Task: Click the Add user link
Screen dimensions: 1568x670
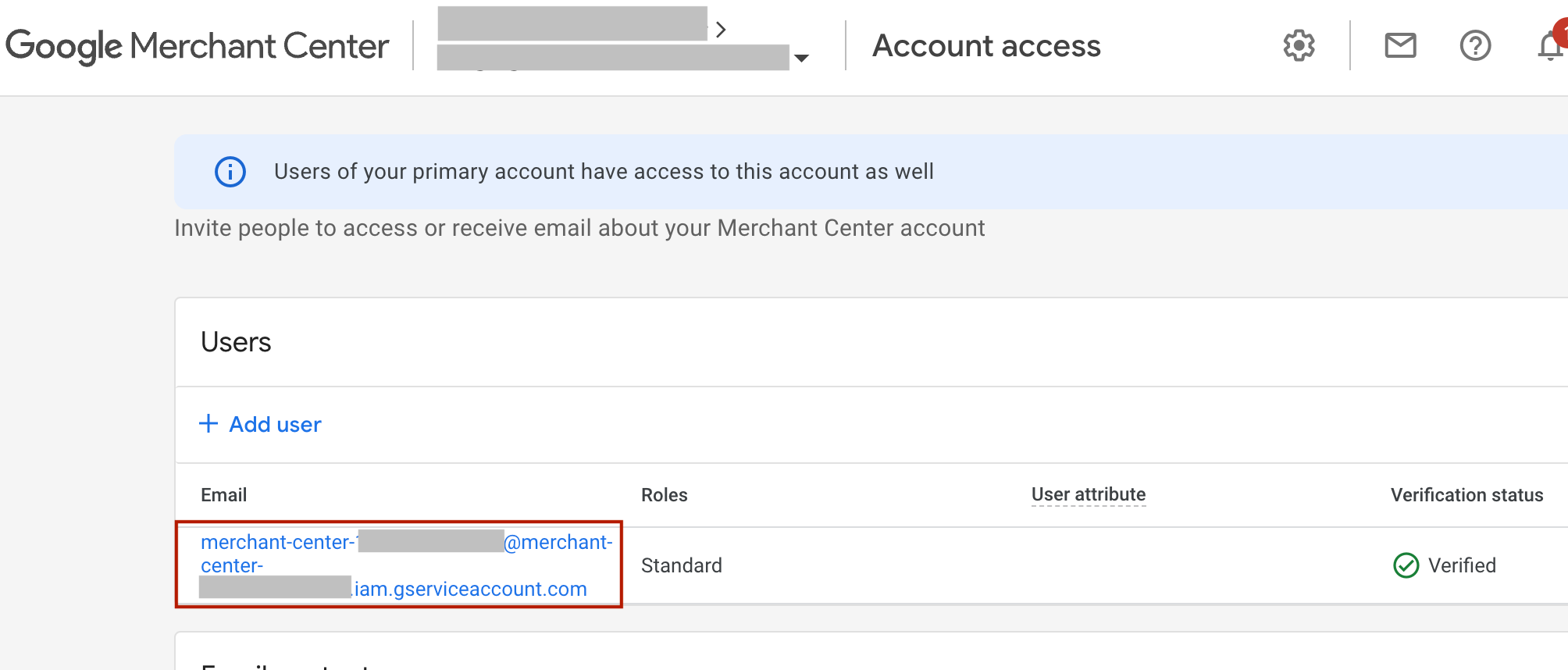Action: coord(275,424)
